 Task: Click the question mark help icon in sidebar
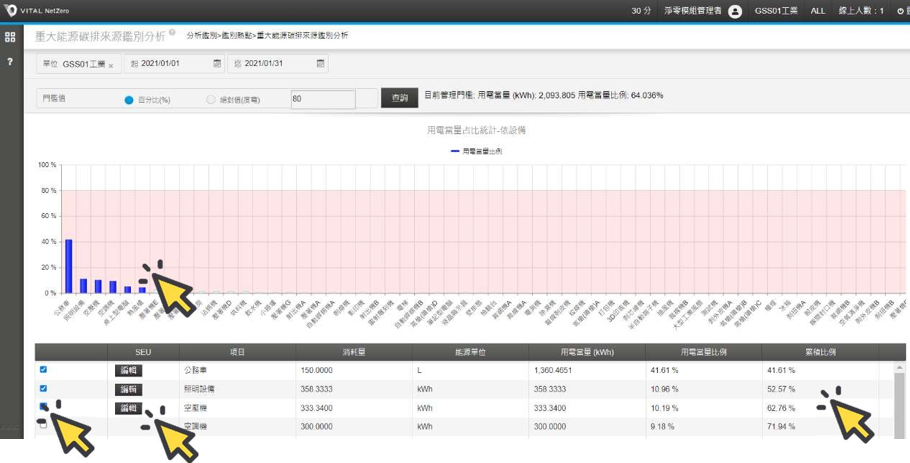pyautogui.click(x=10, y=62)
